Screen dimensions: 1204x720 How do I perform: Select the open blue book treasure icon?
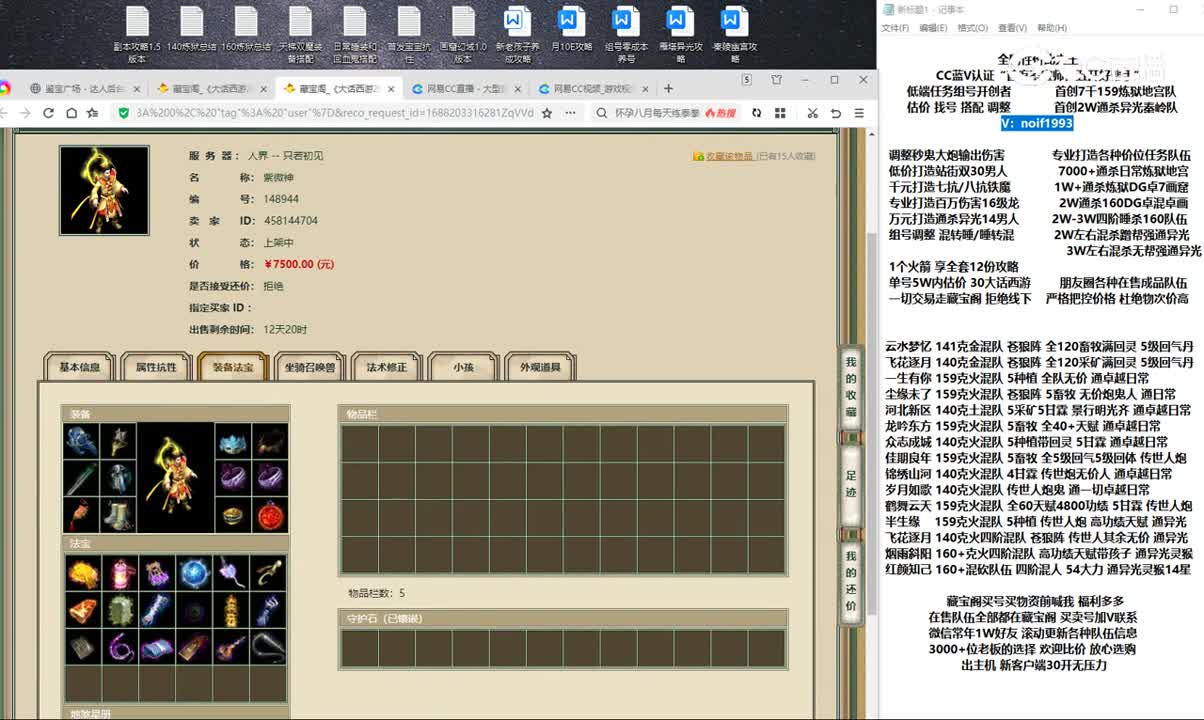[x=156, y=647]
